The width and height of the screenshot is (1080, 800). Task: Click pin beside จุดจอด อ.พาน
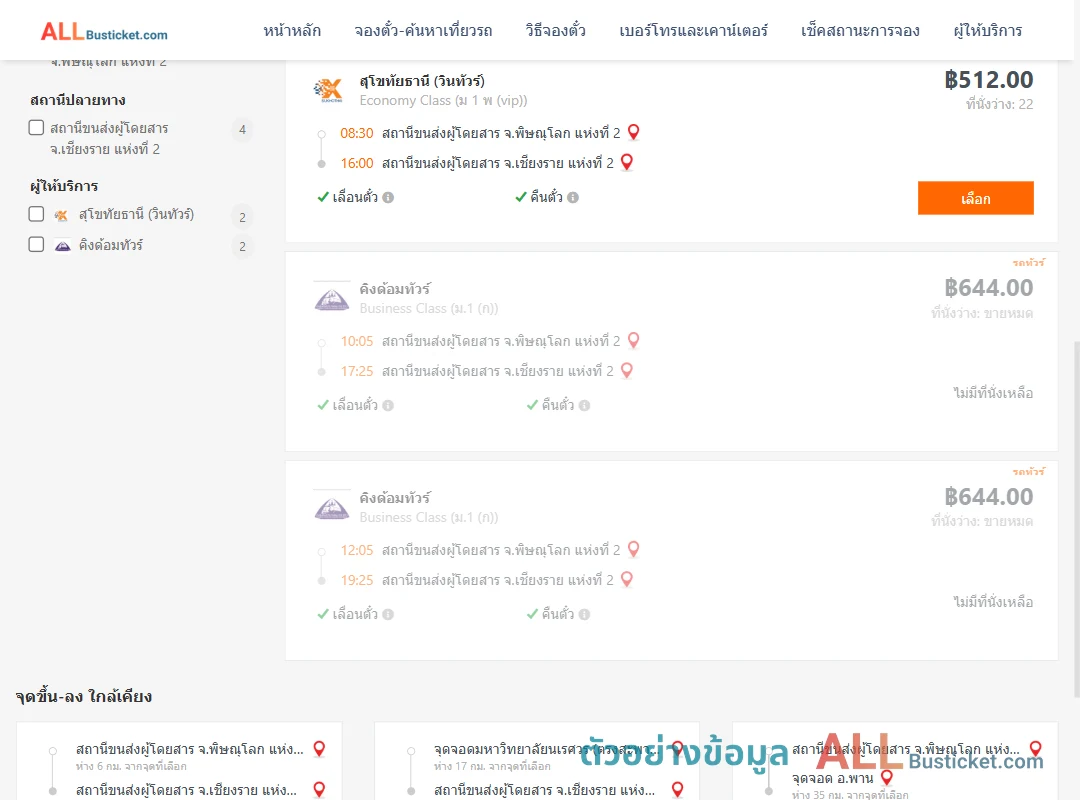[x=887, y=777]
